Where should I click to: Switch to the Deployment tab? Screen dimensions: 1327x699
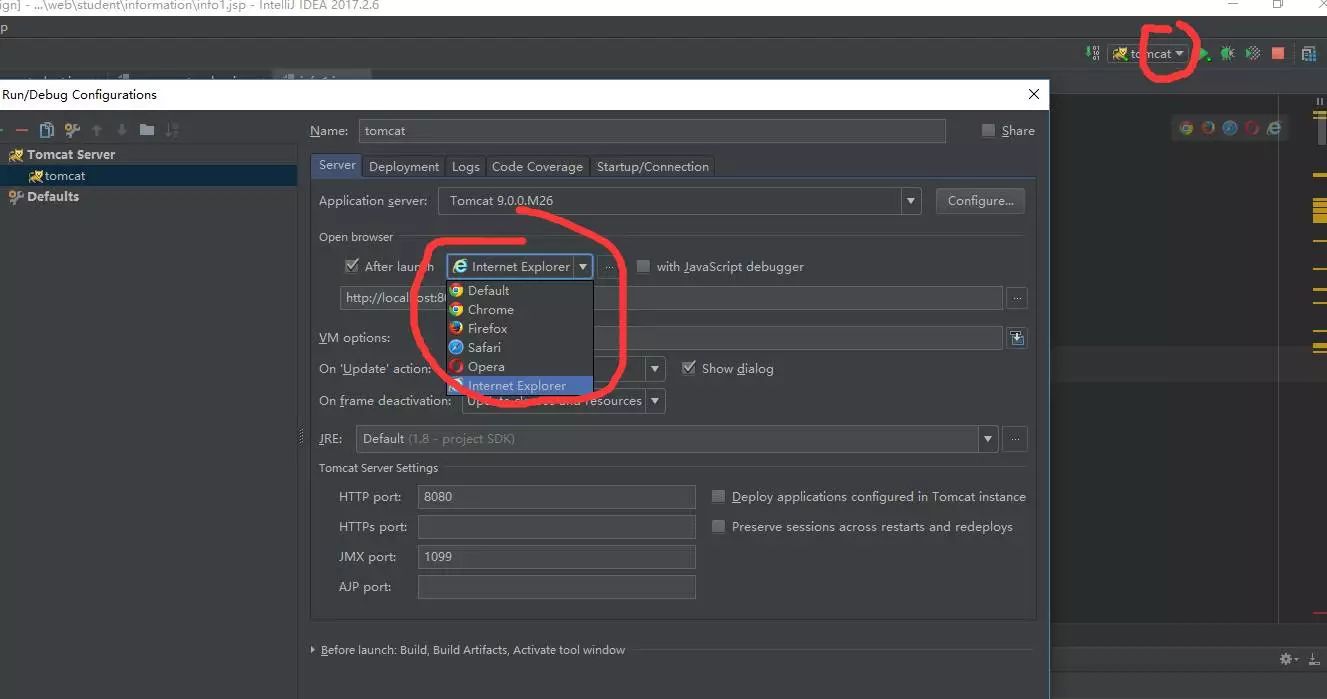(x=404, y=166)
